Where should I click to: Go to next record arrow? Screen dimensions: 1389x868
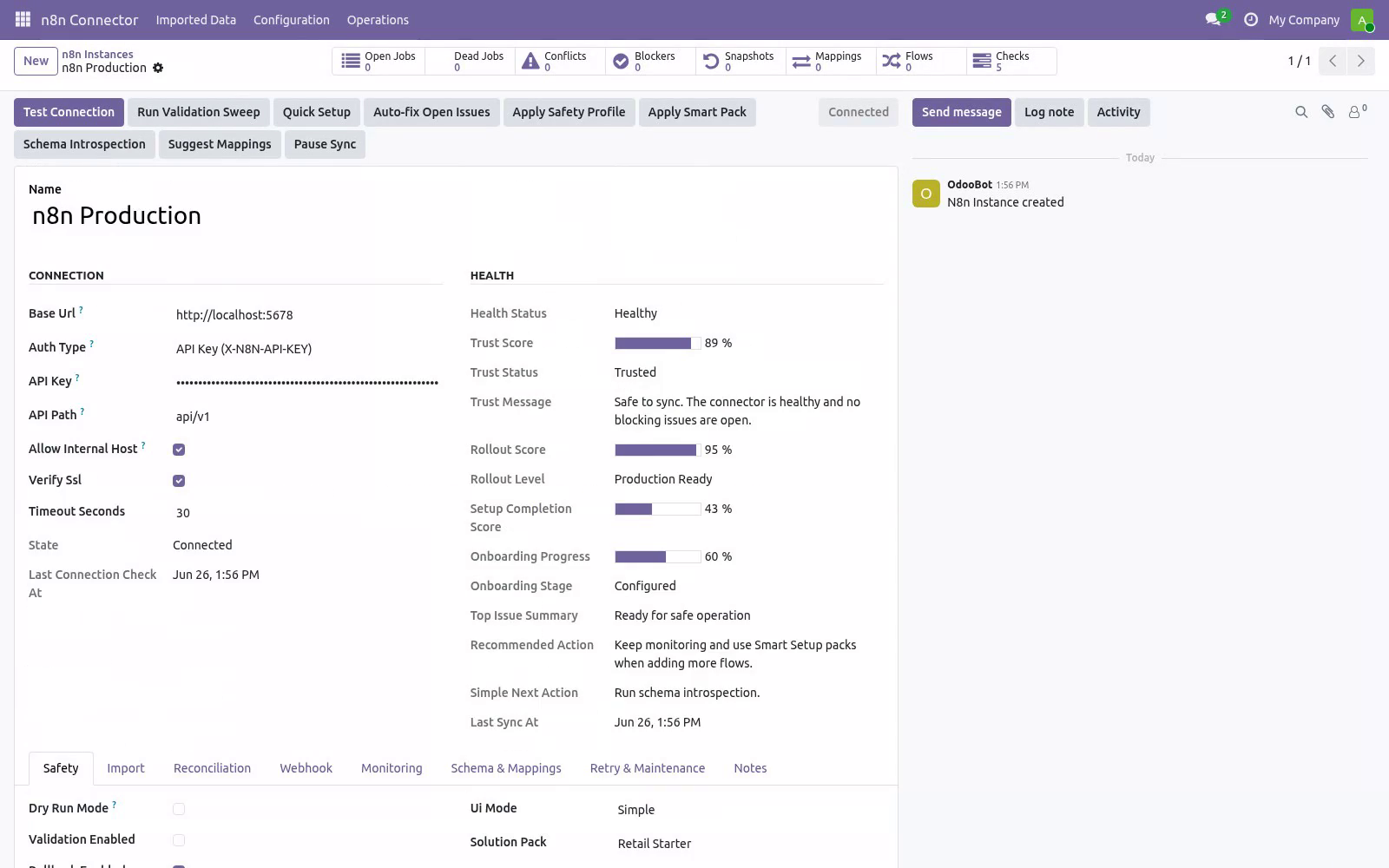(x=1360, y=61)
